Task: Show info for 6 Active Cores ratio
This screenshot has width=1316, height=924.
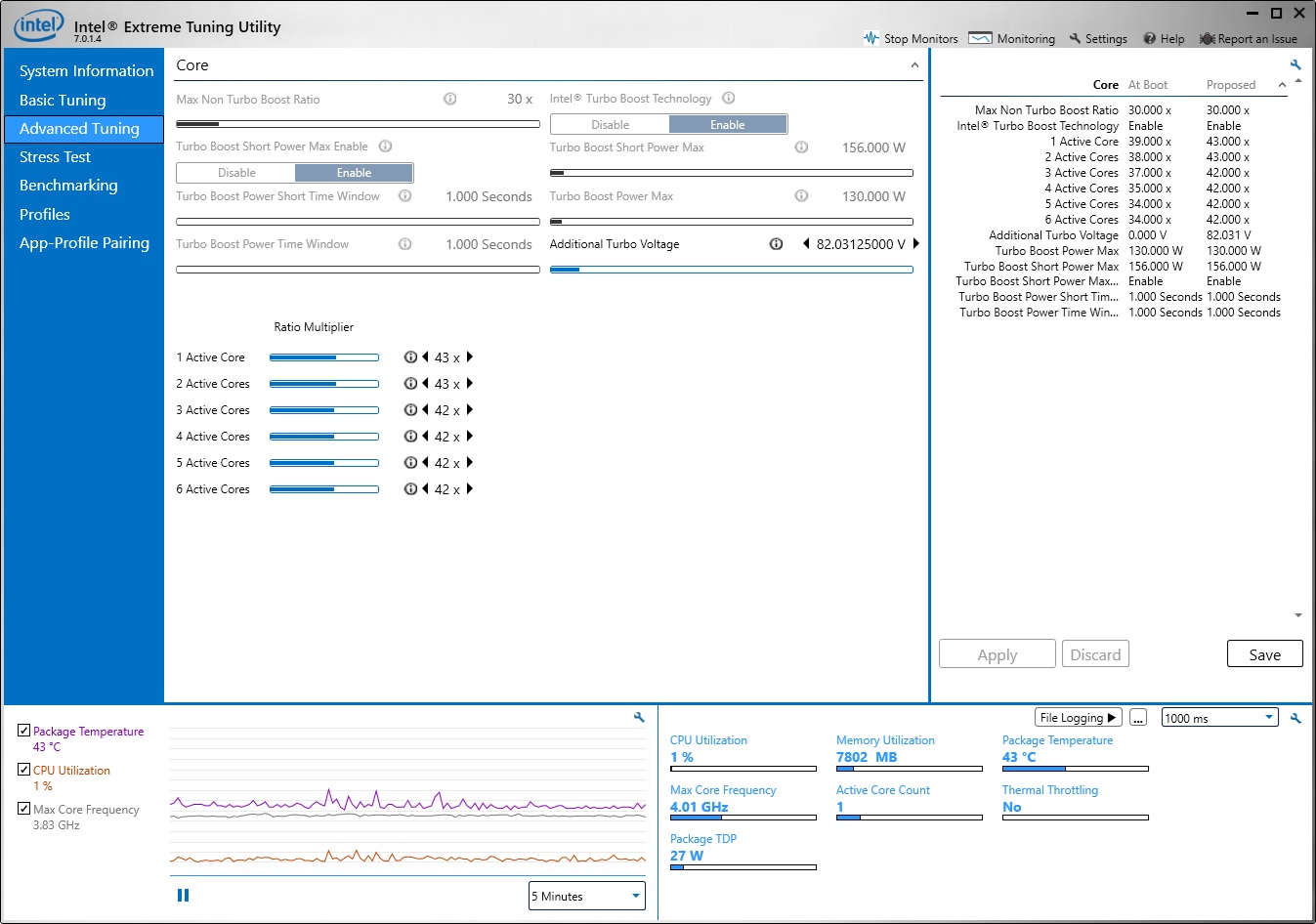Action: click(410, 489)
